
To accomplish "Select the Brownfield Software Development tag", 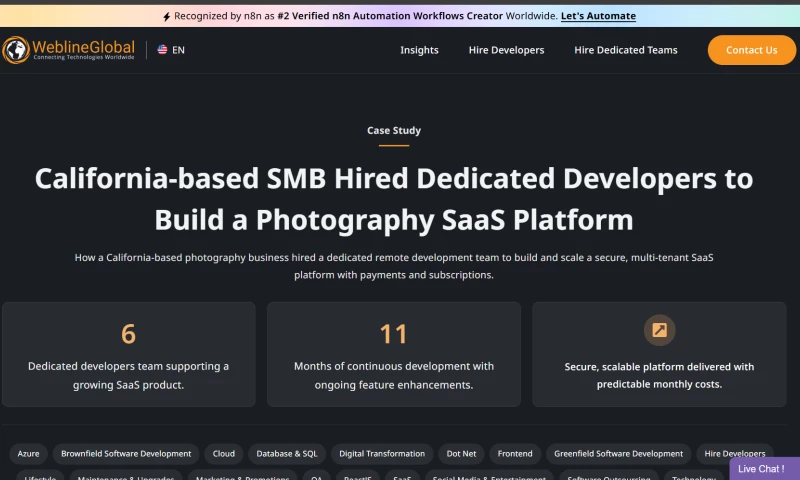I will coord(126,453).
